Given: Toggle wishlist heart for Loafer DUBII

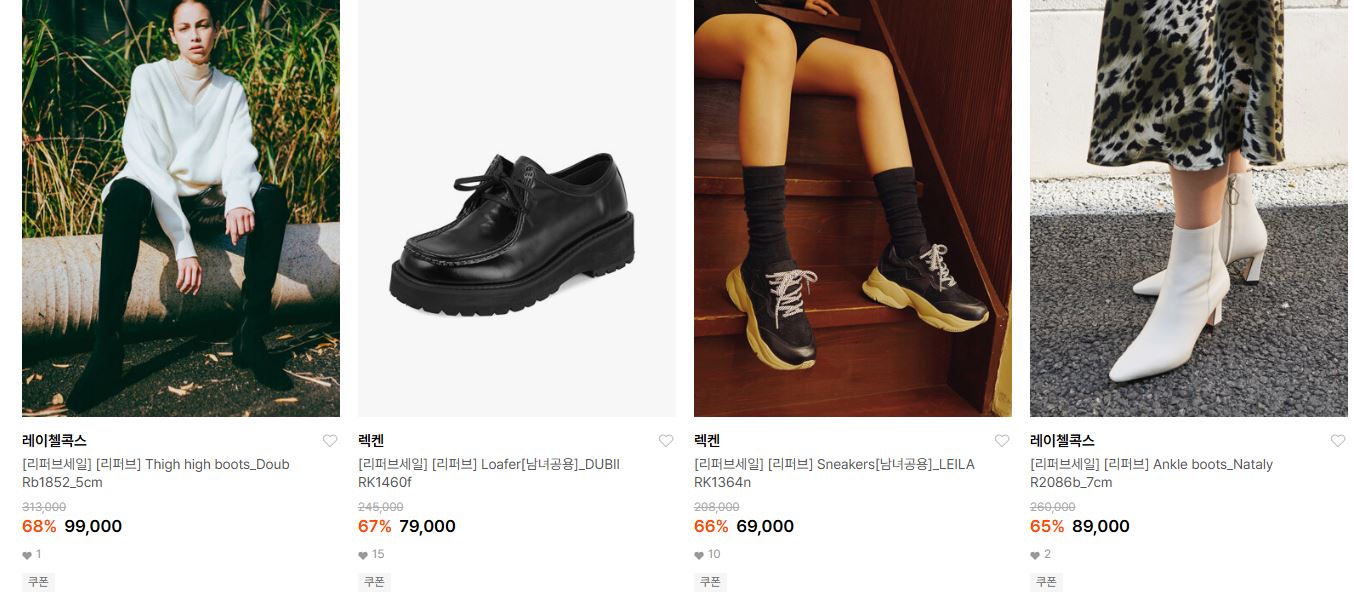Looking at the screenshot, I should (666, 441).
